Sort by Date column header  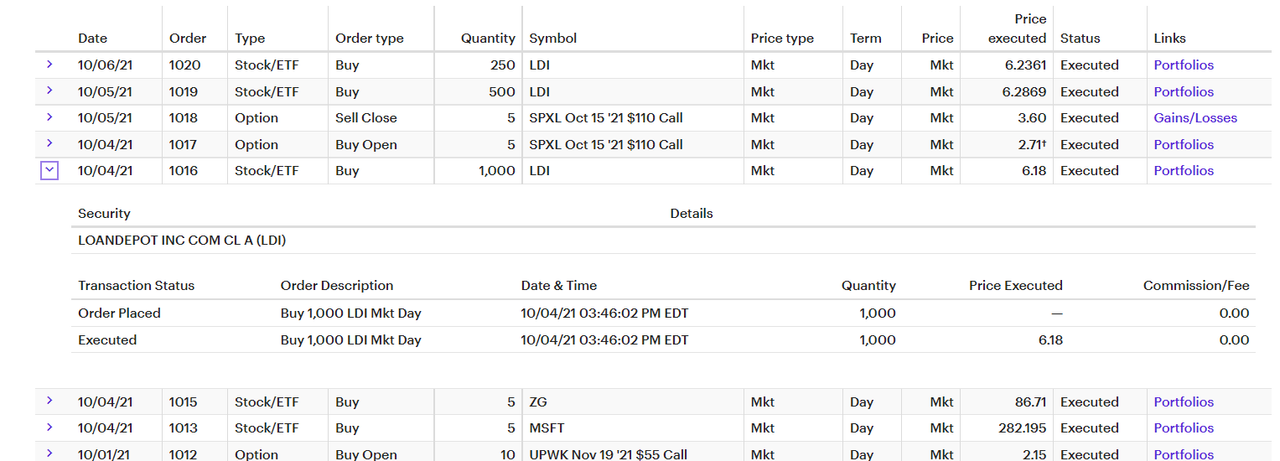point(92,38)
